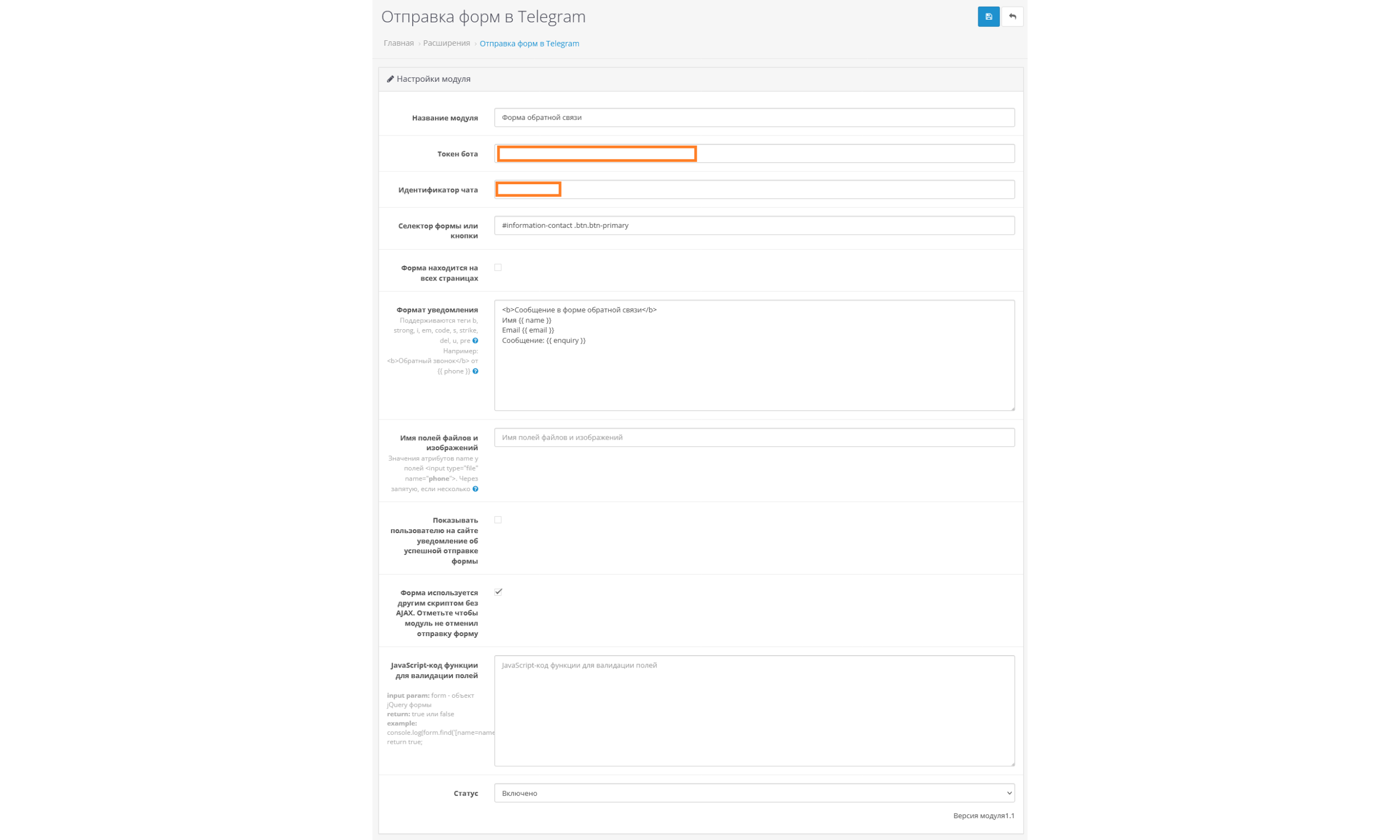Grab resize handle of Формат уведомления textarea
1400x840 pixels.
coord(1012,408)
